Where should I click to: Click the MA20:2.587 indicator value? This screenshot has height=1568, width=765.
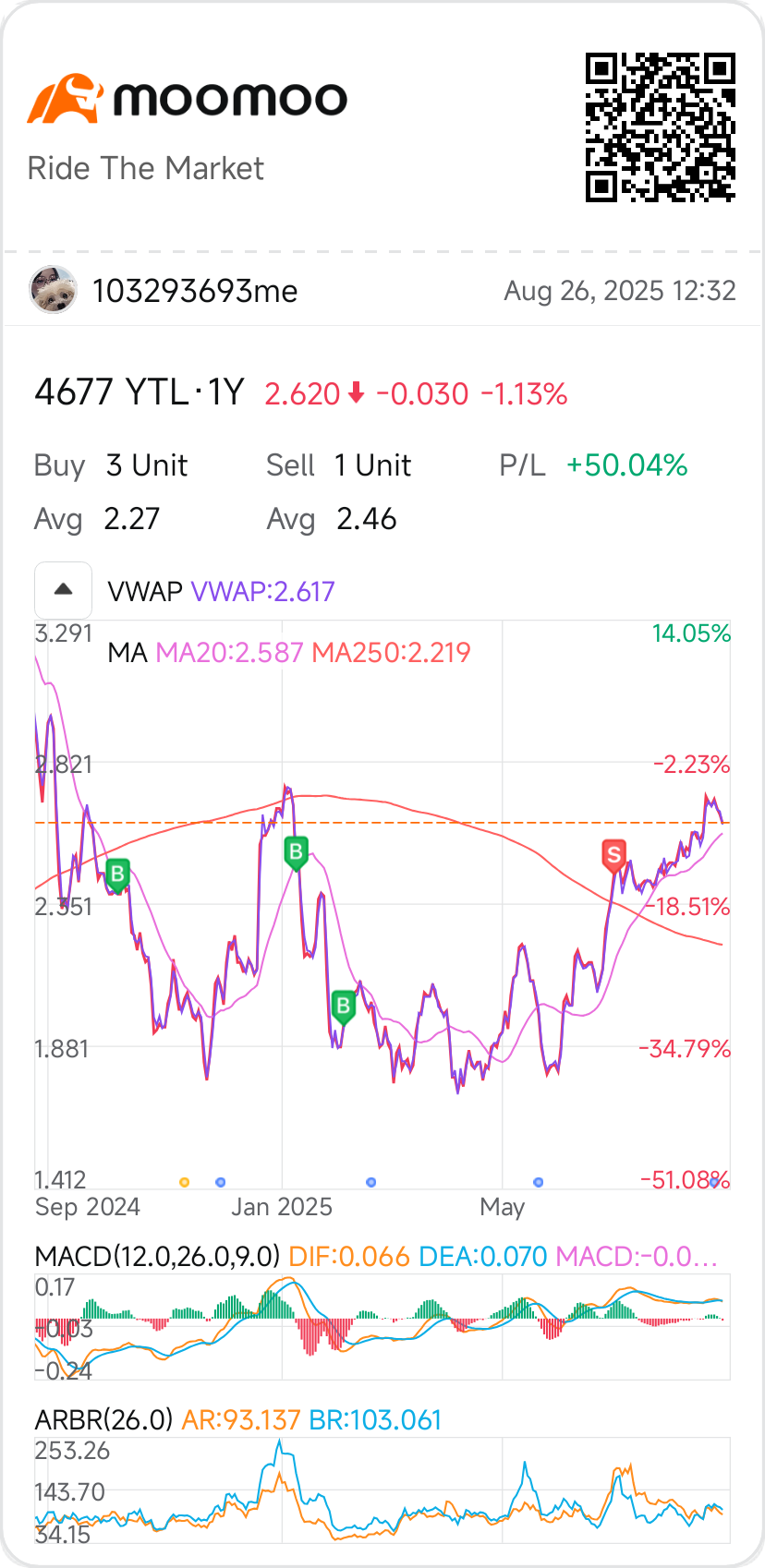coord(229,653)
